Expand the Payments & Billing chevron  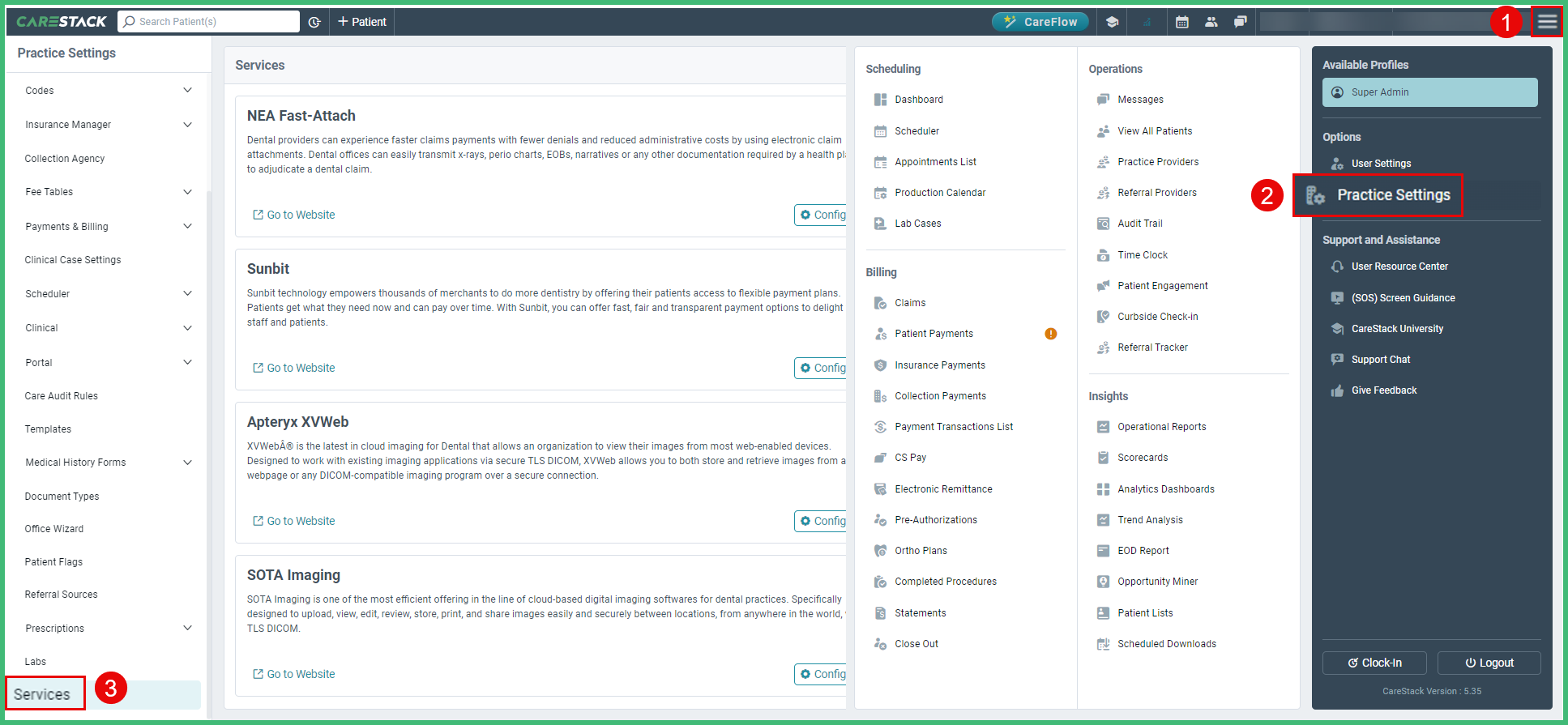click(x=187, y=227)
